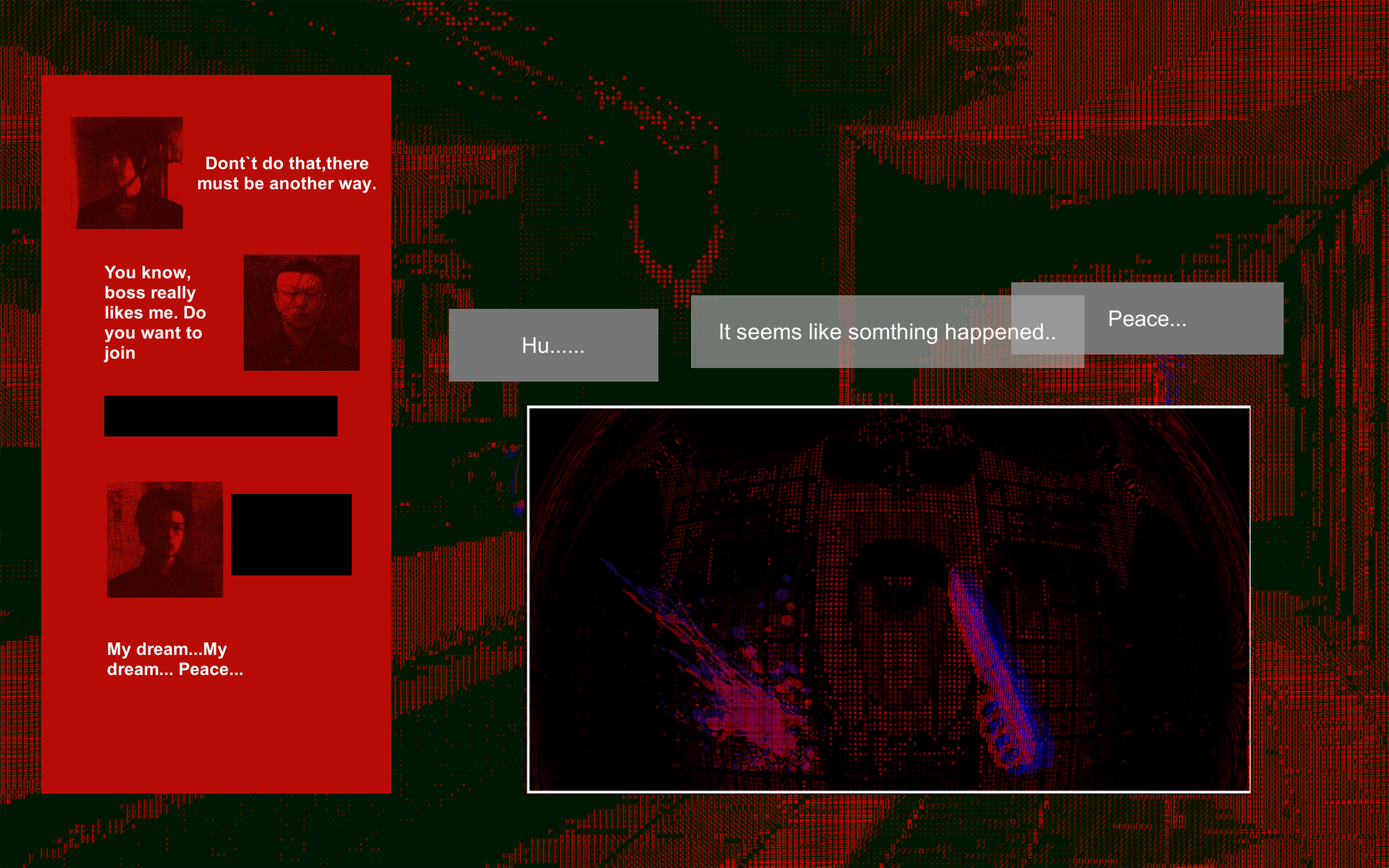Click the gray 'Peace...' dialogue box
Viewport: 1389px width, 868px height.
[1147, 318]
